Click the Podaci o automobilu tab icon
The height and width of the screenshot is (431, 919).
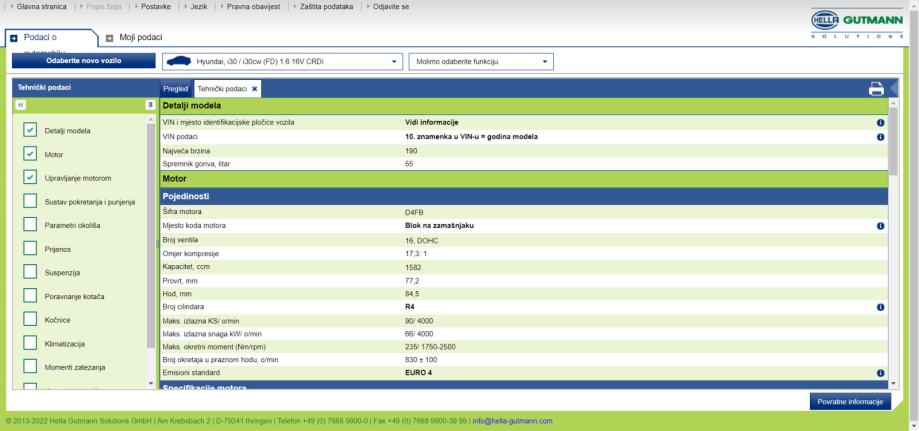[x=14, y=38]
